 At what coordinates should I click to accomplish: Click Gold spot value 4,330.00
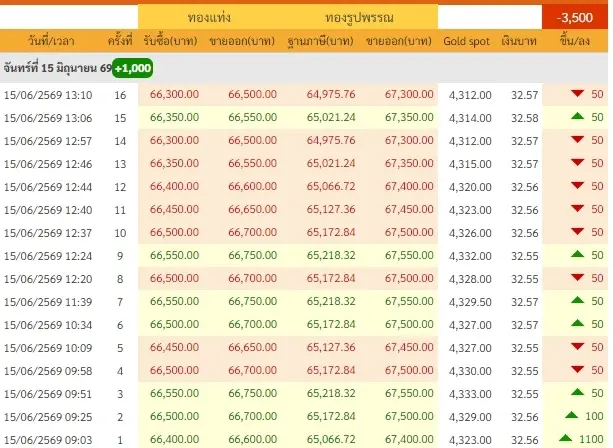pos(470,371)
